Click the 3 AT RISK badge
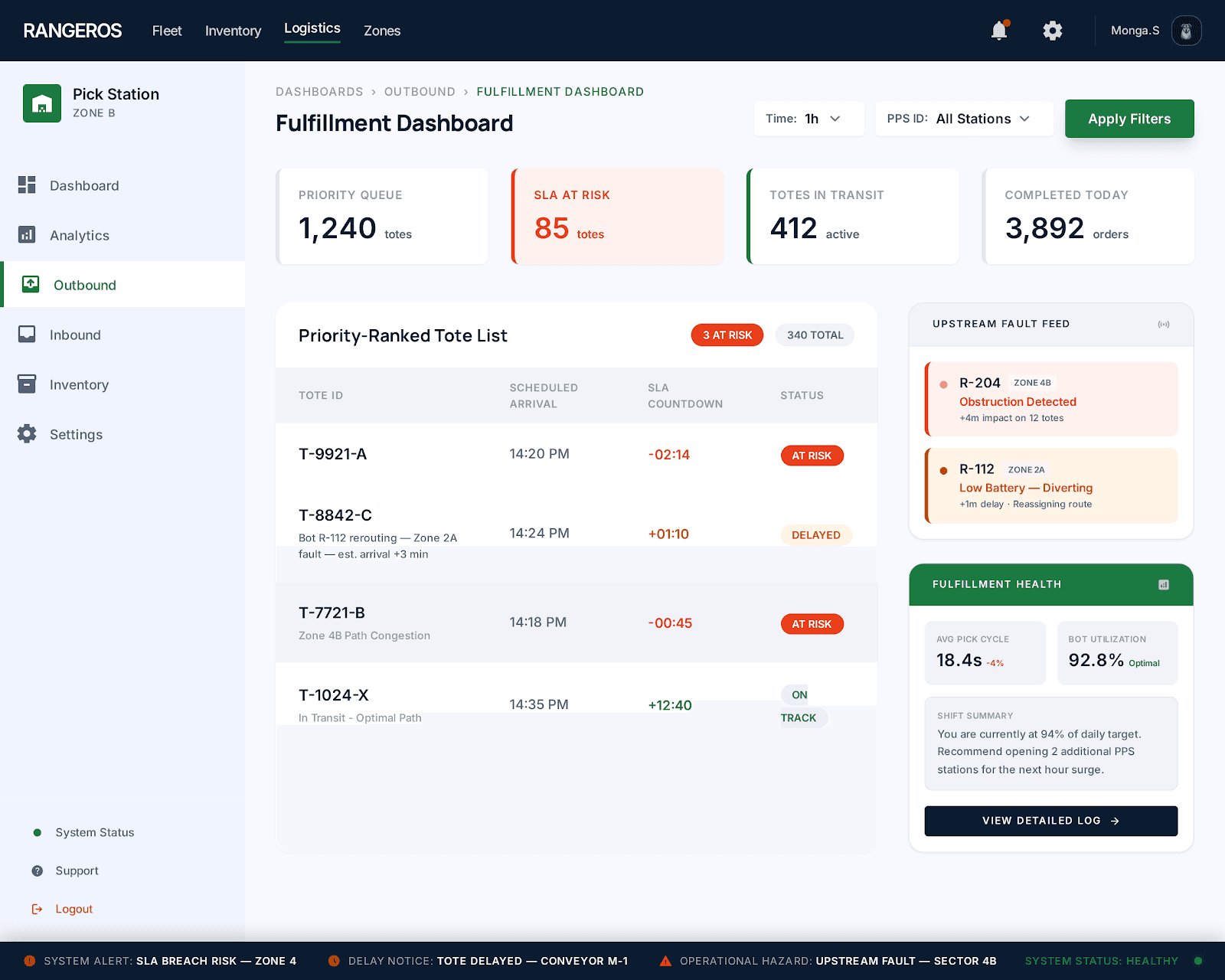This screenshot has height=980, width=1225. coord(727,335)
